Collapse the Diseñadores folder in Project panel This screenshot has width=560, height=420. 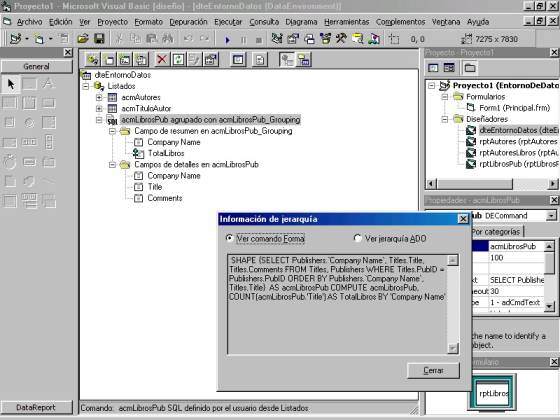445,119
